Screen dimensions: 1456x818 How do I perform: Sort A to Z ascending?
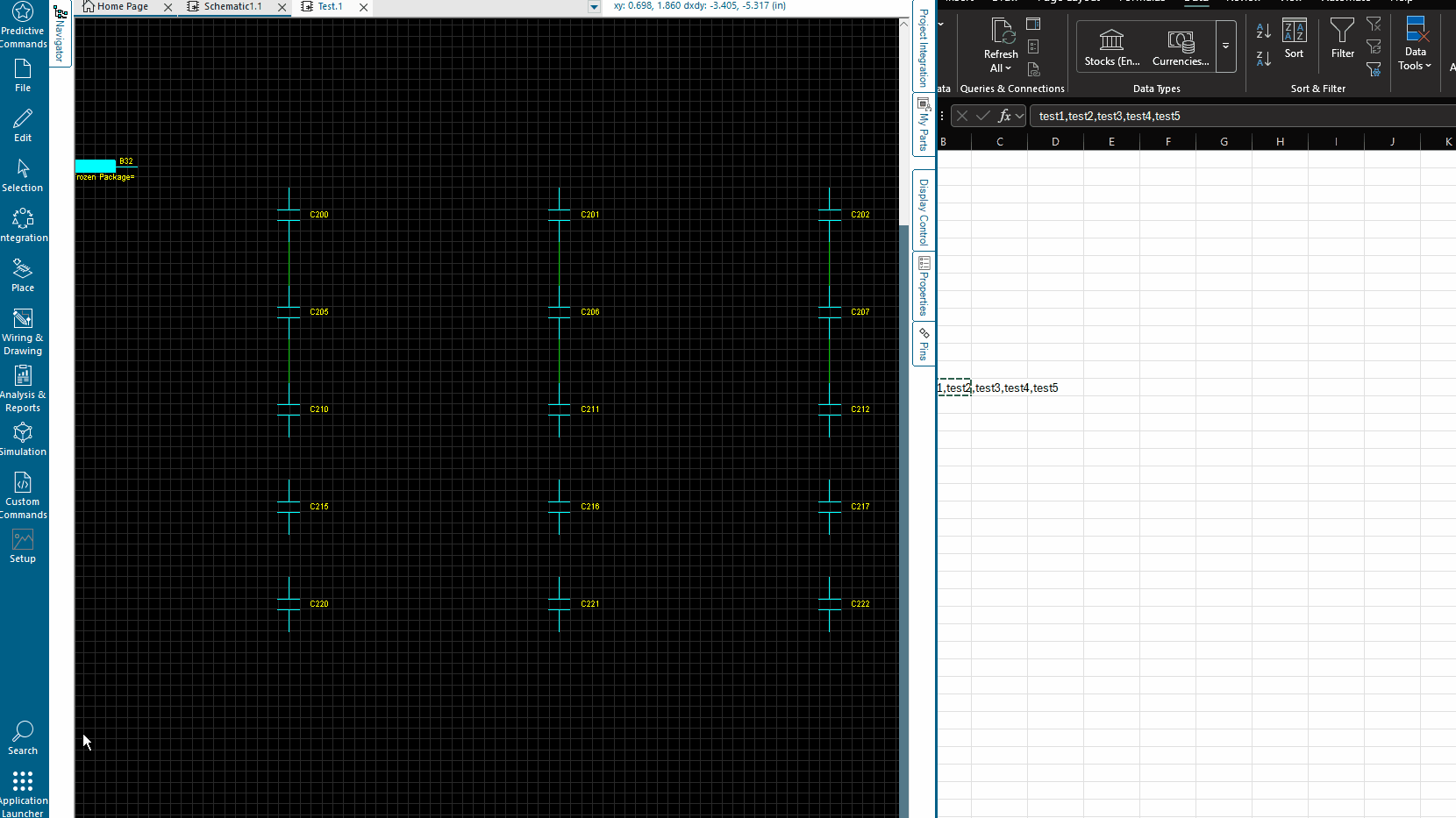1264,31
